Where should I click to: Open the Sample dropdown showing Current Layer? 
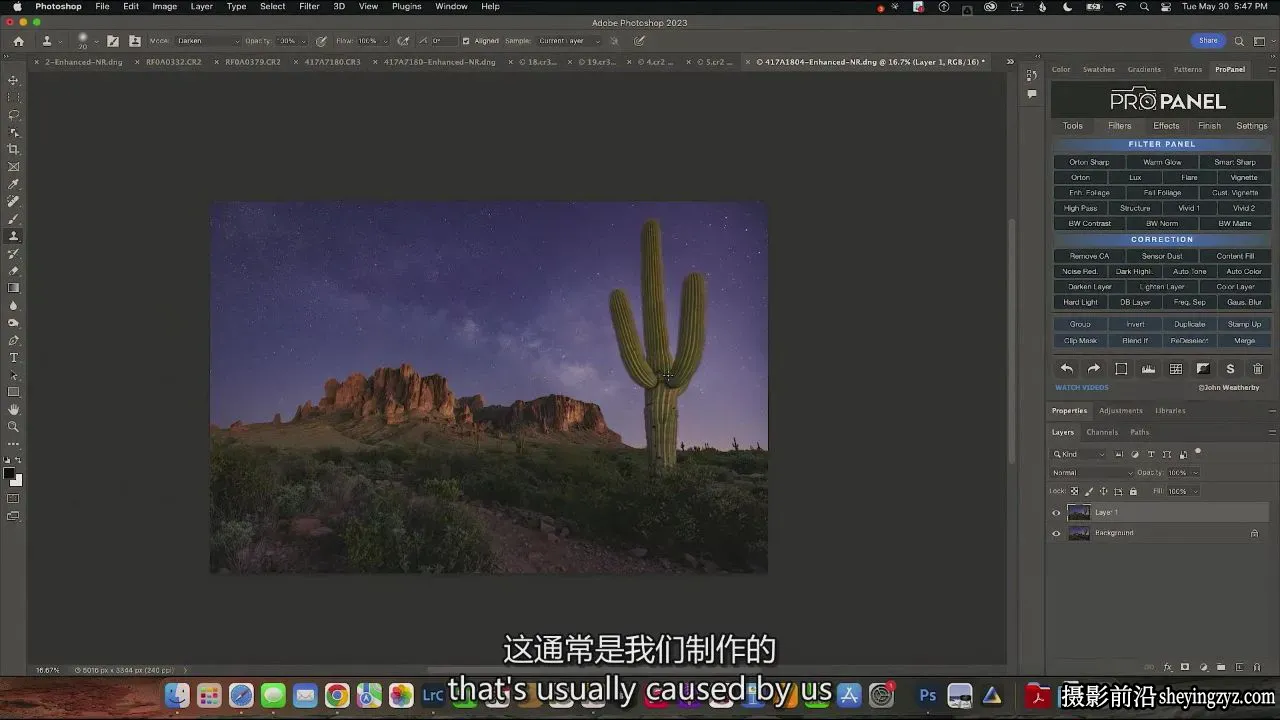pos(570,41)
